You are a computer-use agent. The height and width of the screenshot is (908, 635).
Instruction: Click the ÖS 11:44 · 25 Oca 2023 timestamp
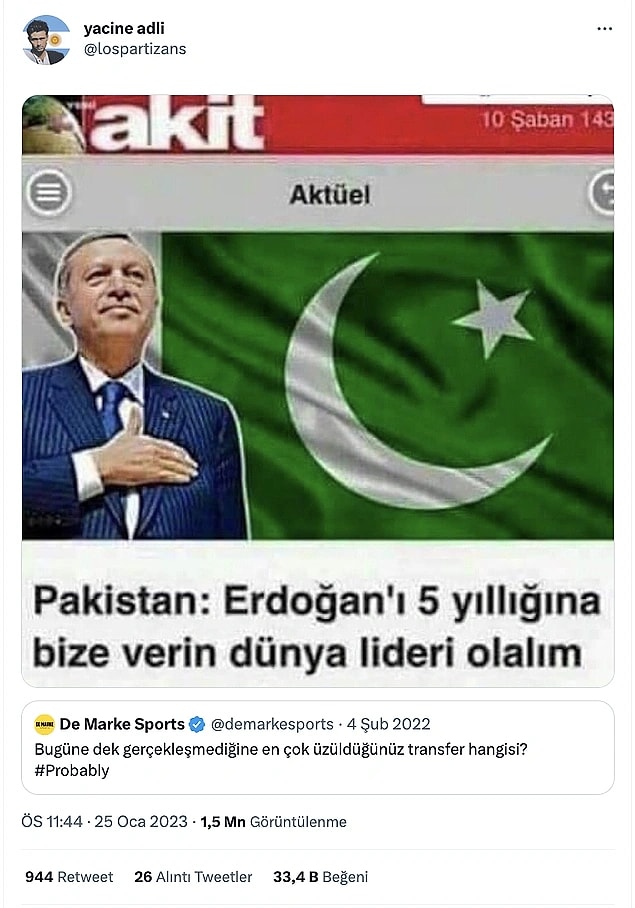(105, 822)
